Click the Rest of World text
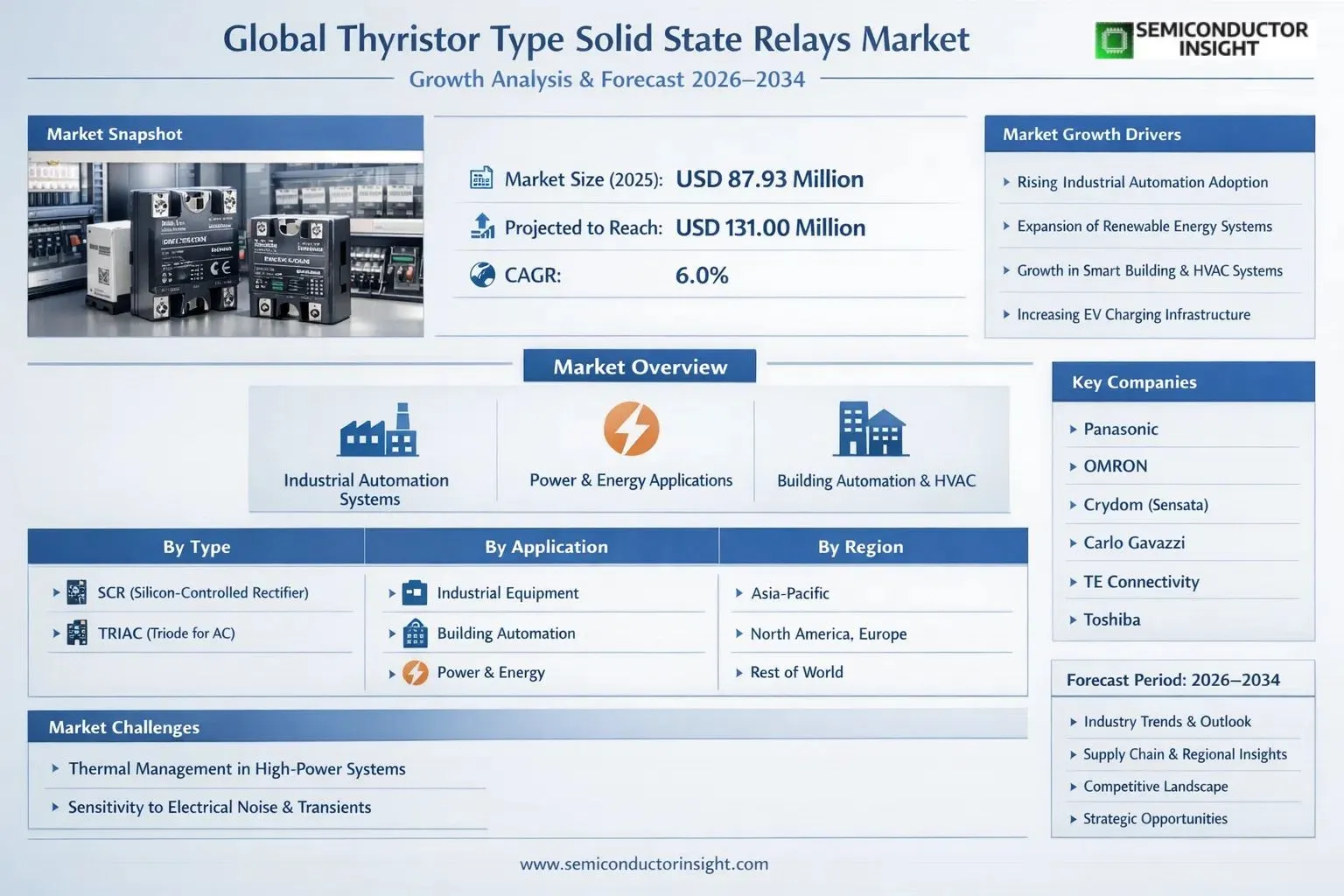 click(x=797, y=672)
